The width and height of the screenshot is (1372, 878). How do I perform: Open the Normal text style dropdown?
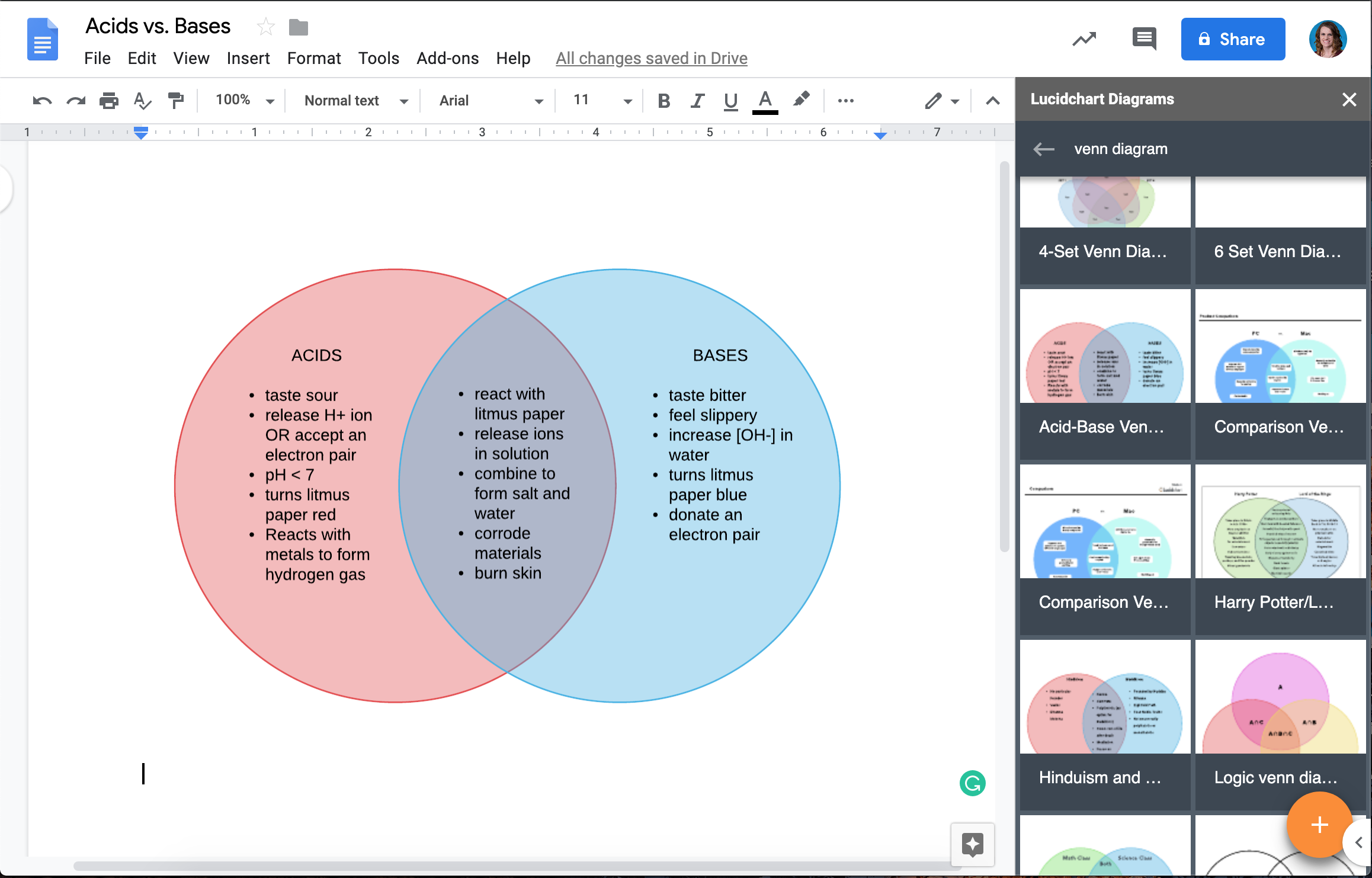click(355, 101)
